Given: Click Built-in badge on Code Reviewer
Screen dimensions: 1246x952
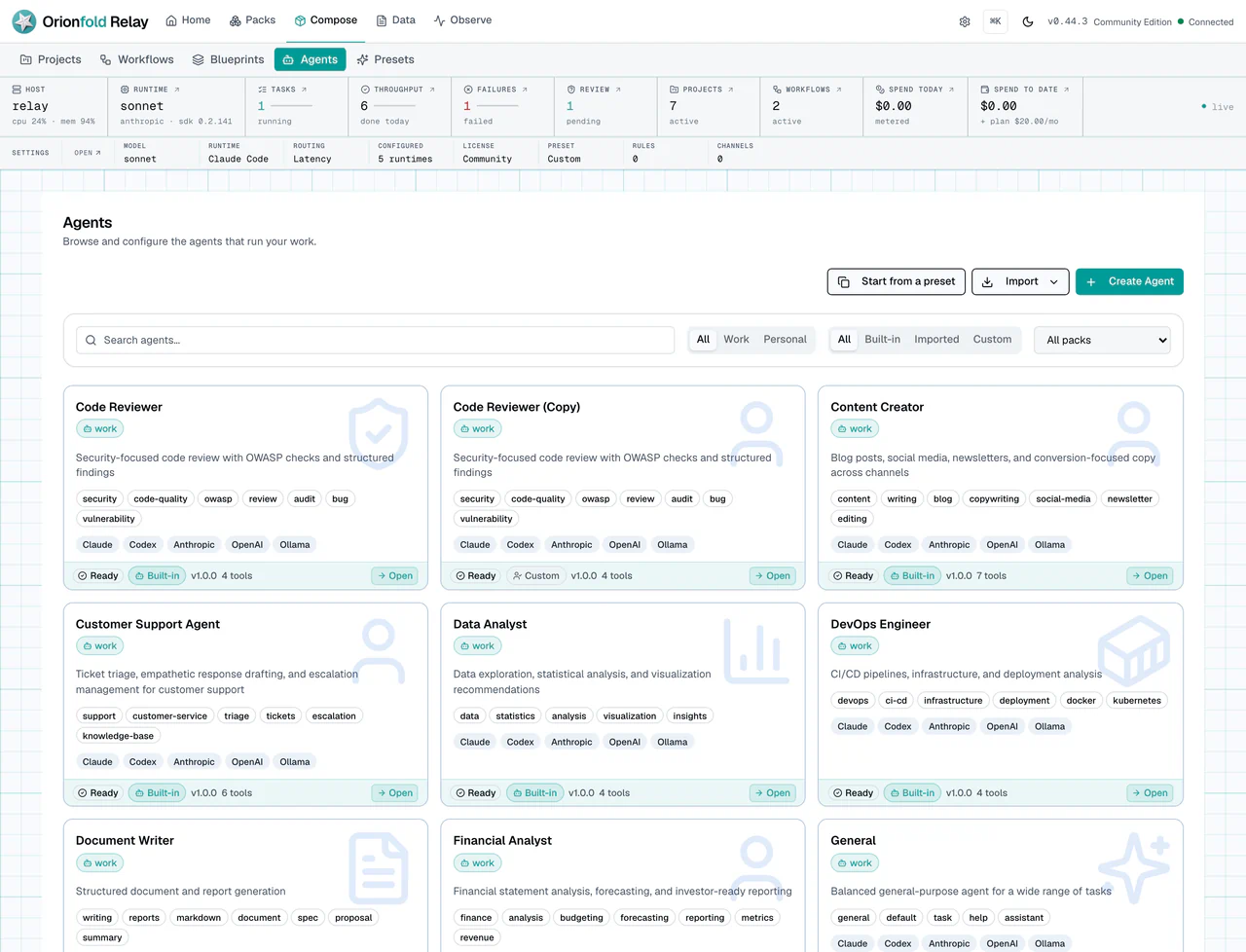Looking at the screenshot, I should point(157,576).
